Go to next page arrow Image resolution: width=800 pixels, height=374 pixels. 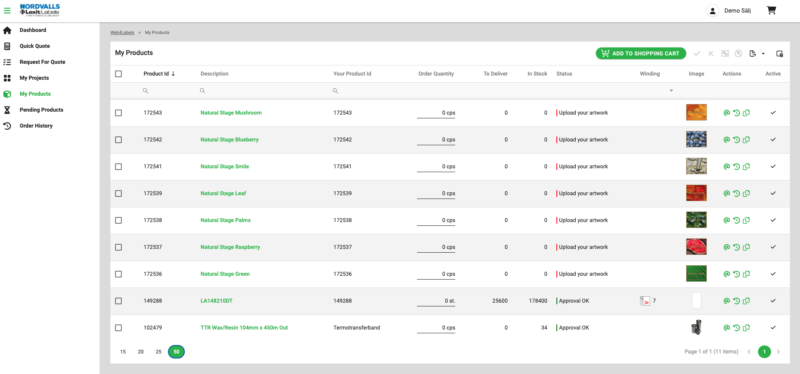(x=778, y=352)
